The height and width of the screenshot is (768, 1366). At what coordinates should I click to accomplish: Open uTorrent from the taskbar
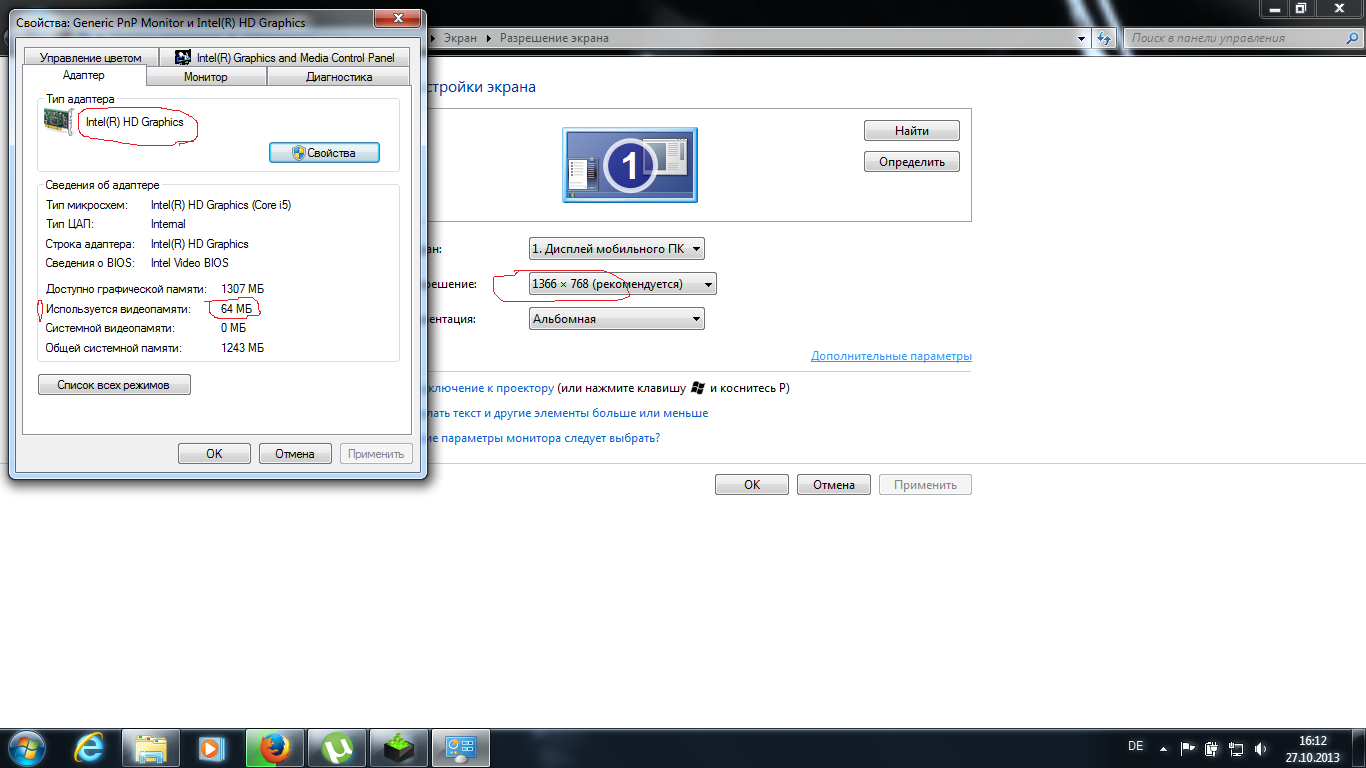[336, 748]
